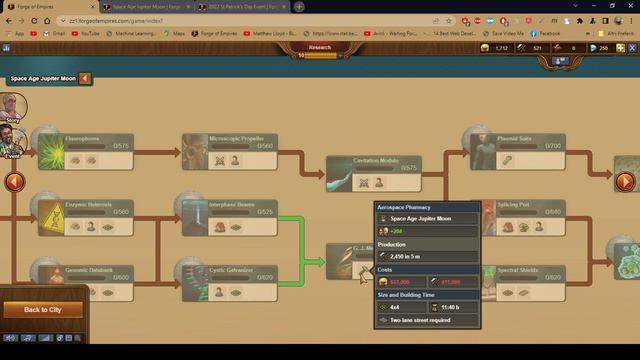Reload the current page
Image resolution: width=640 pixels, height=360 pixels.
click(34, 21)
